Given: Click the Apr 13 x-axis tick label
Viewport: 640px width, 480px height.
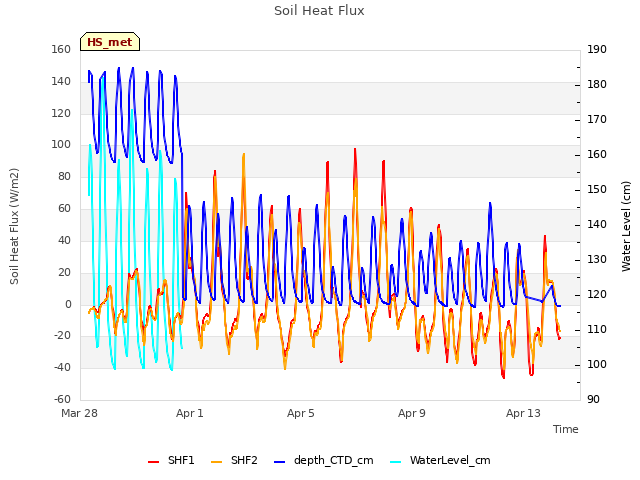Looking at the screenshot, I should [x=523, y=413].
